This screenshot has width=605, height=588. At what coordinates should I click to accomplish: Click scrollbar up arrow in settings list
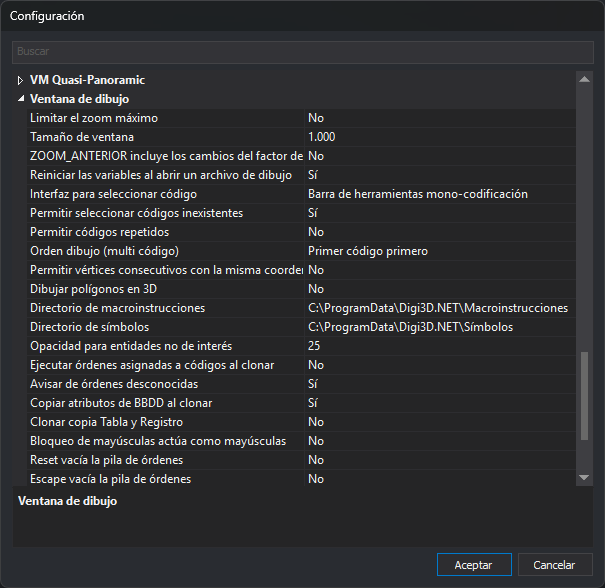584,79
